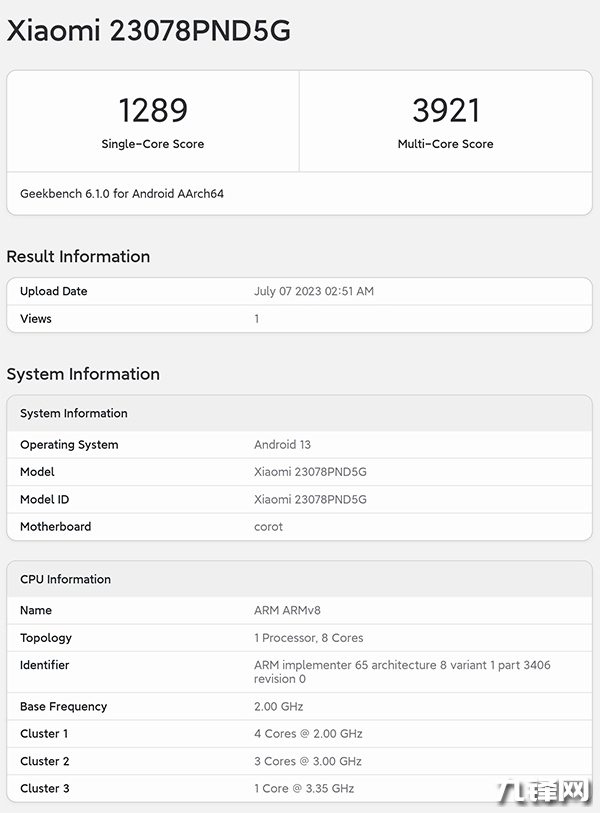The image size is (600, 813).
Task: Click the upload date July 07 2023 value
Action: point(313,291)
